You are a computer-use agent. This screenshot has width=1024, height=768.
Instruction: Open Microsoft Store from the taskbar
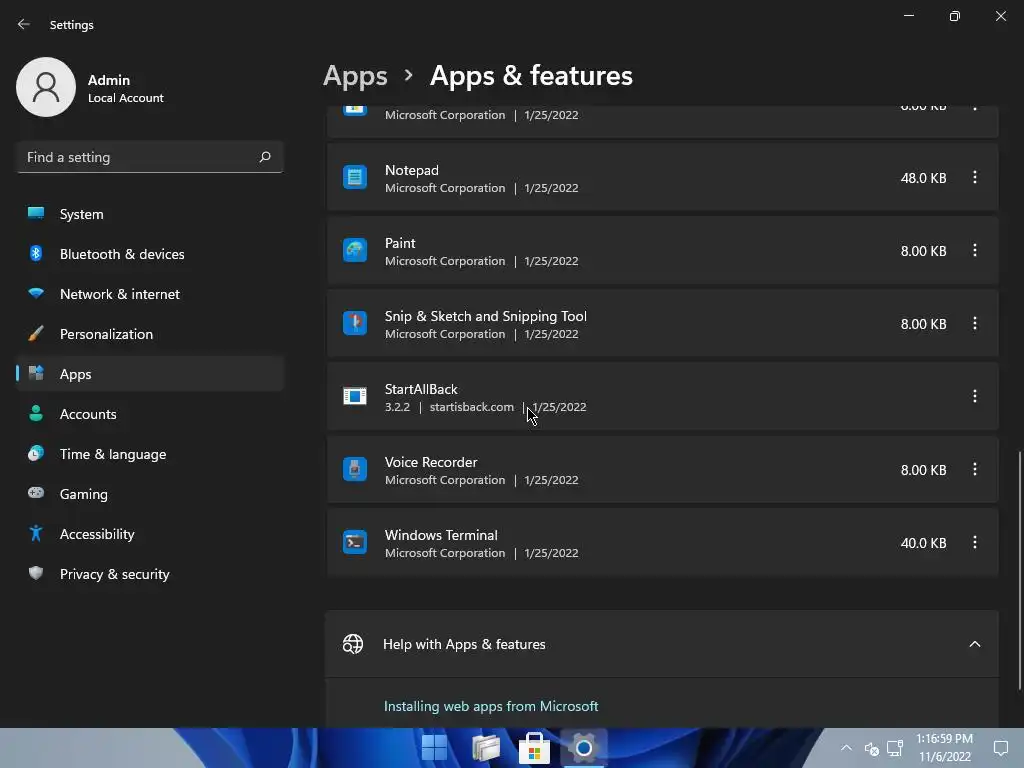(534, 748)
